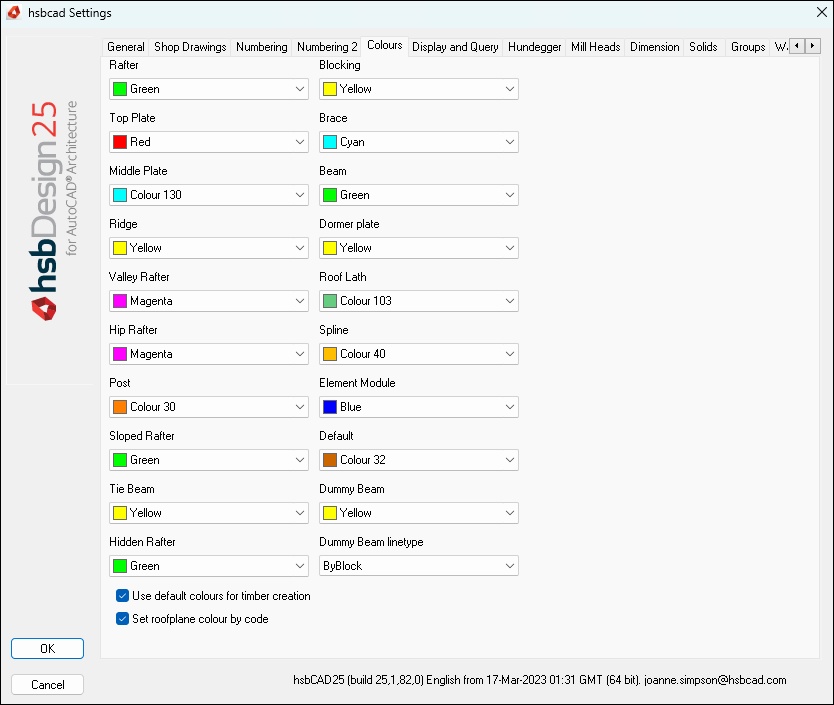Image resolution: width=834 pixels, height=705 pixels.
Task: Open the Sloped Rafter colour dropdown
Action: pos(208,460)
